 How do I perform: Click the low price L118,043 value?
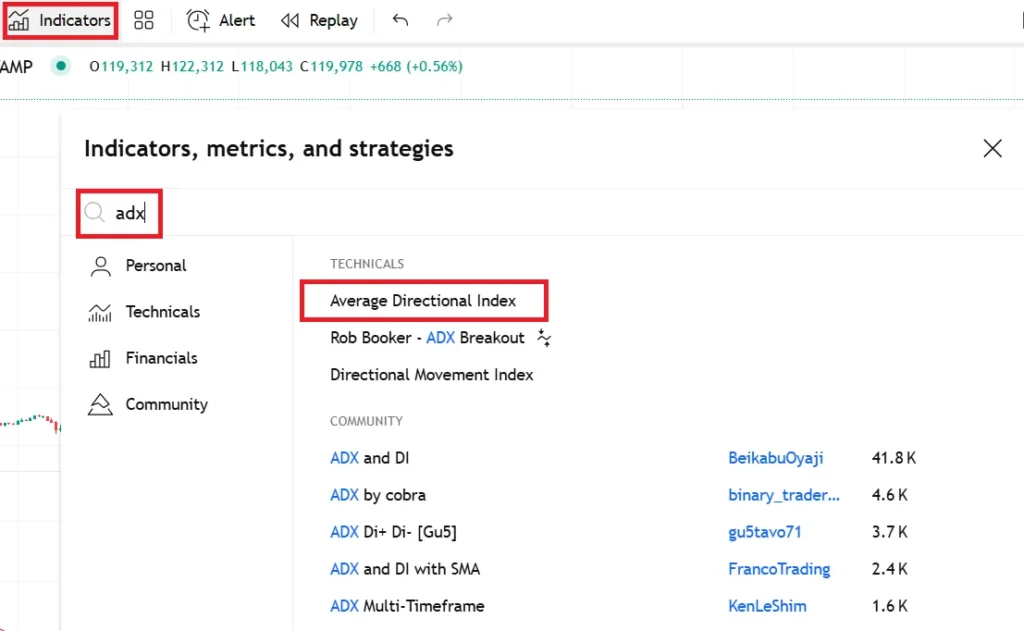click(262, 66)
